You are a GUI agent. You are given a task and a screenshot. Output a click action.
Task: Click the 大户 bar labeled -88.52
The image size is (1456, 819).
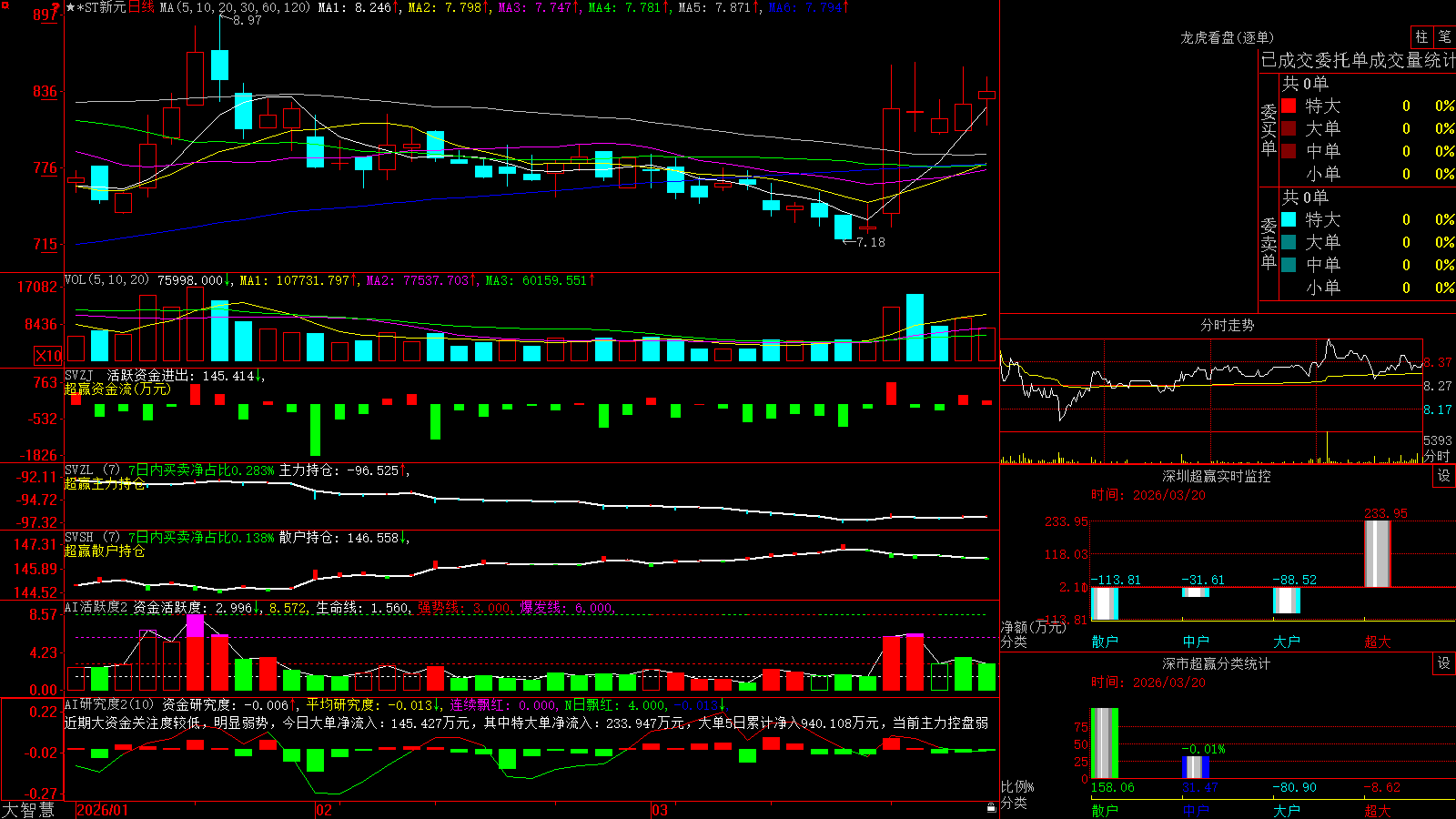click(1287, 600)
